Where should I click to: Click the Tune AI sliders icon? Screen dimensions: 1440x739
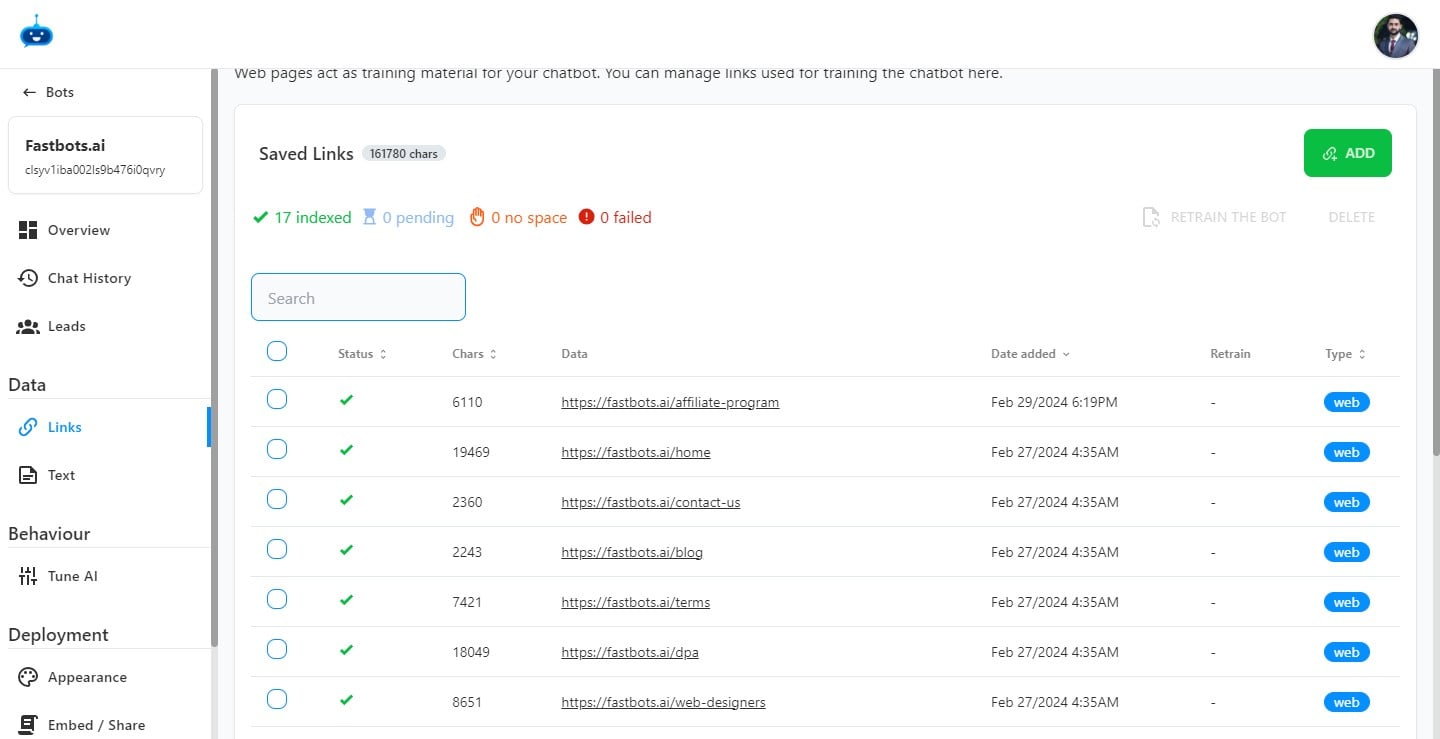click(28, 576)
